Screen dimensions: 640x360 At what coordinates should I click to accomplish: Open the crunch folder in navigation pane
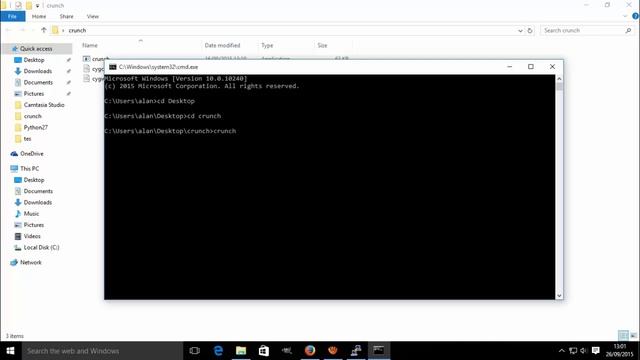coord(32,116)
